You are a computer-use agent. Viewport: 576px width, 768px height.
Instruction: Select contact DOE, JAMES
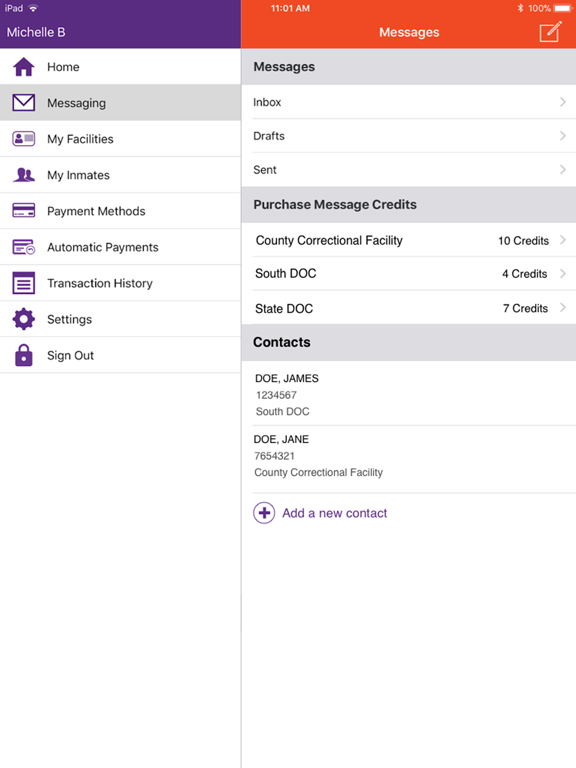point(408,394)
